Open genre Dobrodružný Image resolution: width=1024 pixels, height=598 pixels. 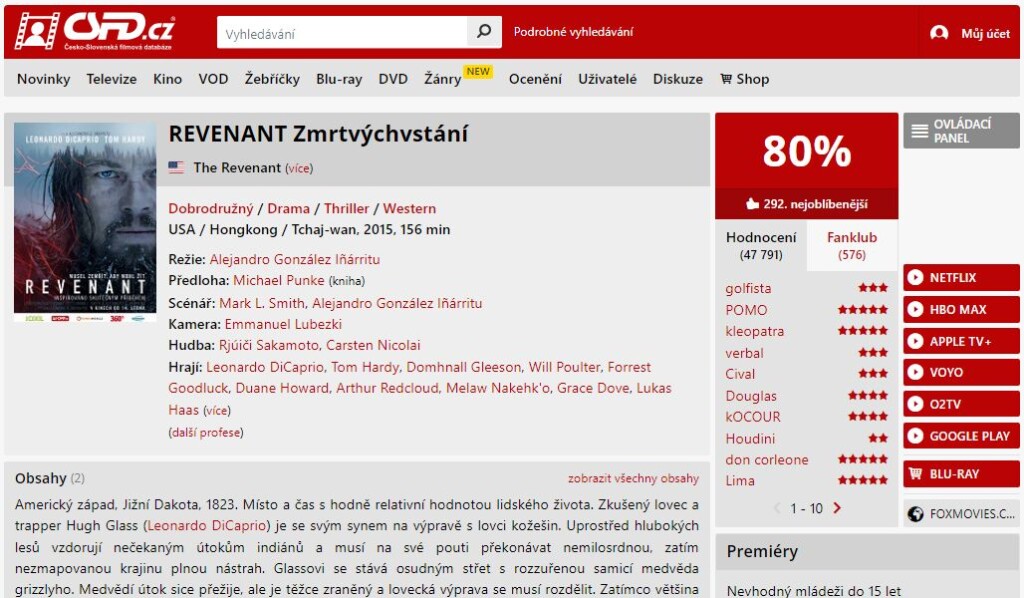210,208
